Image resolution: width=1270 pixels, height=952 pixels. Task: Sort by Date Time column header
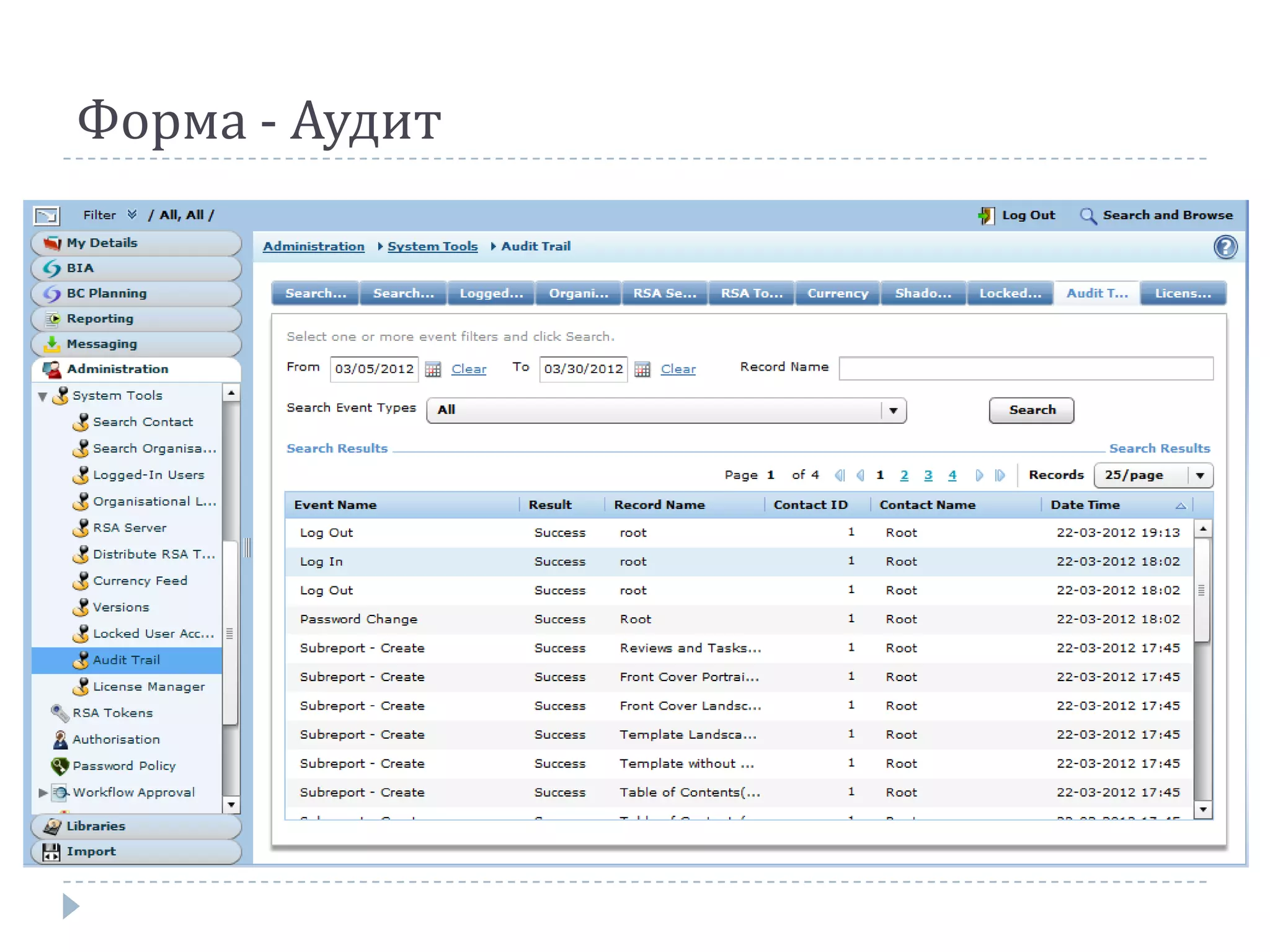(1085, 505)
